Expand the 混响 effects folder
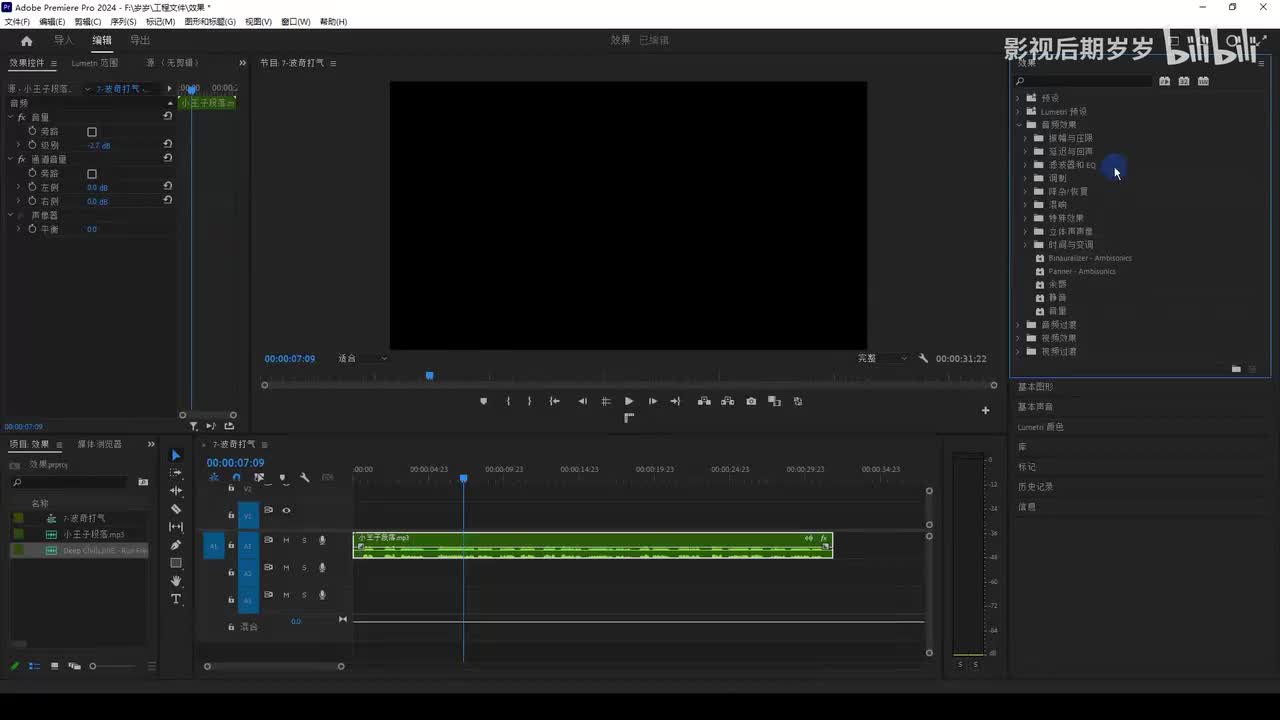1280x720 pixels. tap(1025, 205)
